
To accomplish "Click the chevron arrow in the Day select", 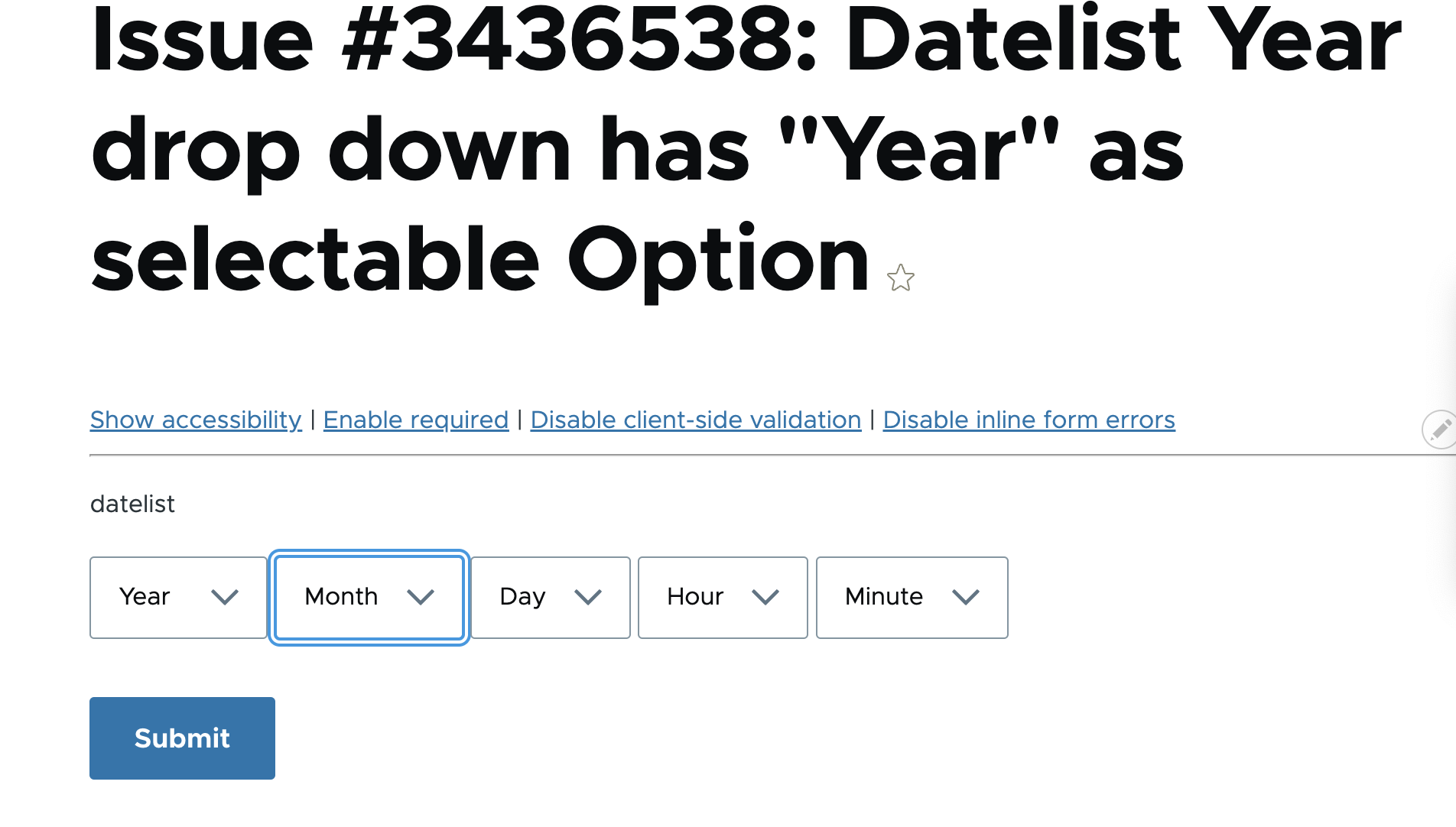I will click(588, 597).
